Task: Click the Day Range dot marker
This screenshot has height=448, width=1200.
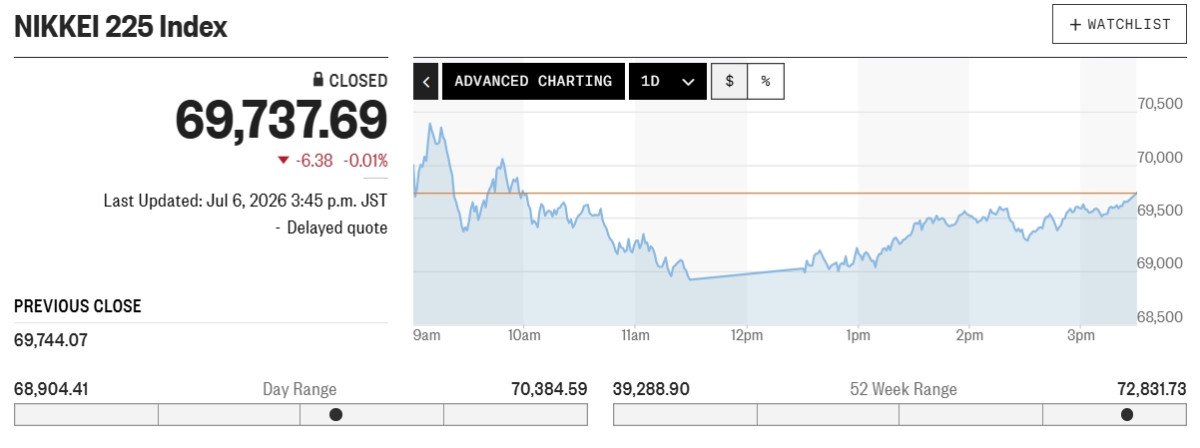Action: pos(336,414)
